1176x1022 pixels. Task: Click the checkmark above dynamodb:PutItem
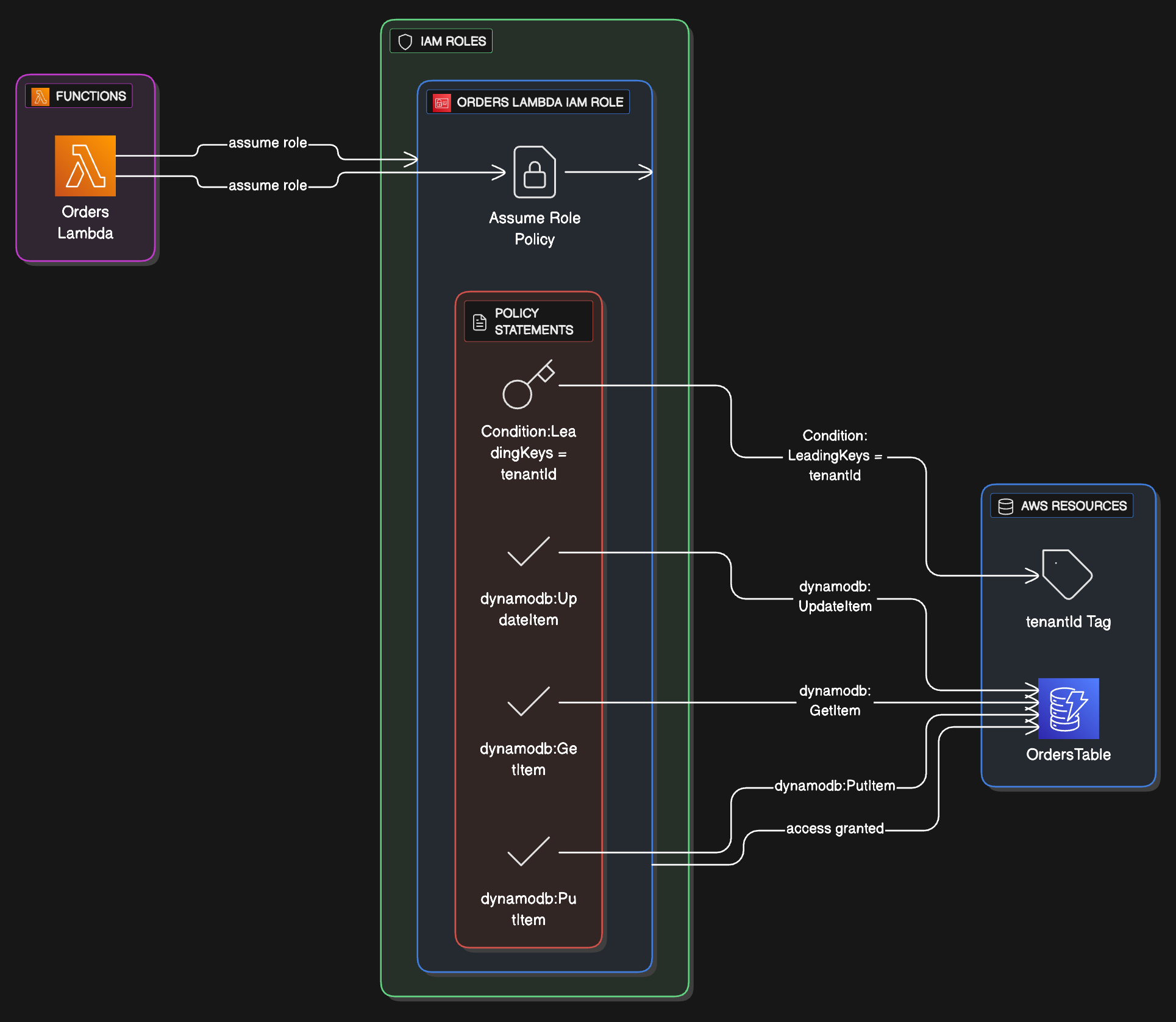pos(528,851)
